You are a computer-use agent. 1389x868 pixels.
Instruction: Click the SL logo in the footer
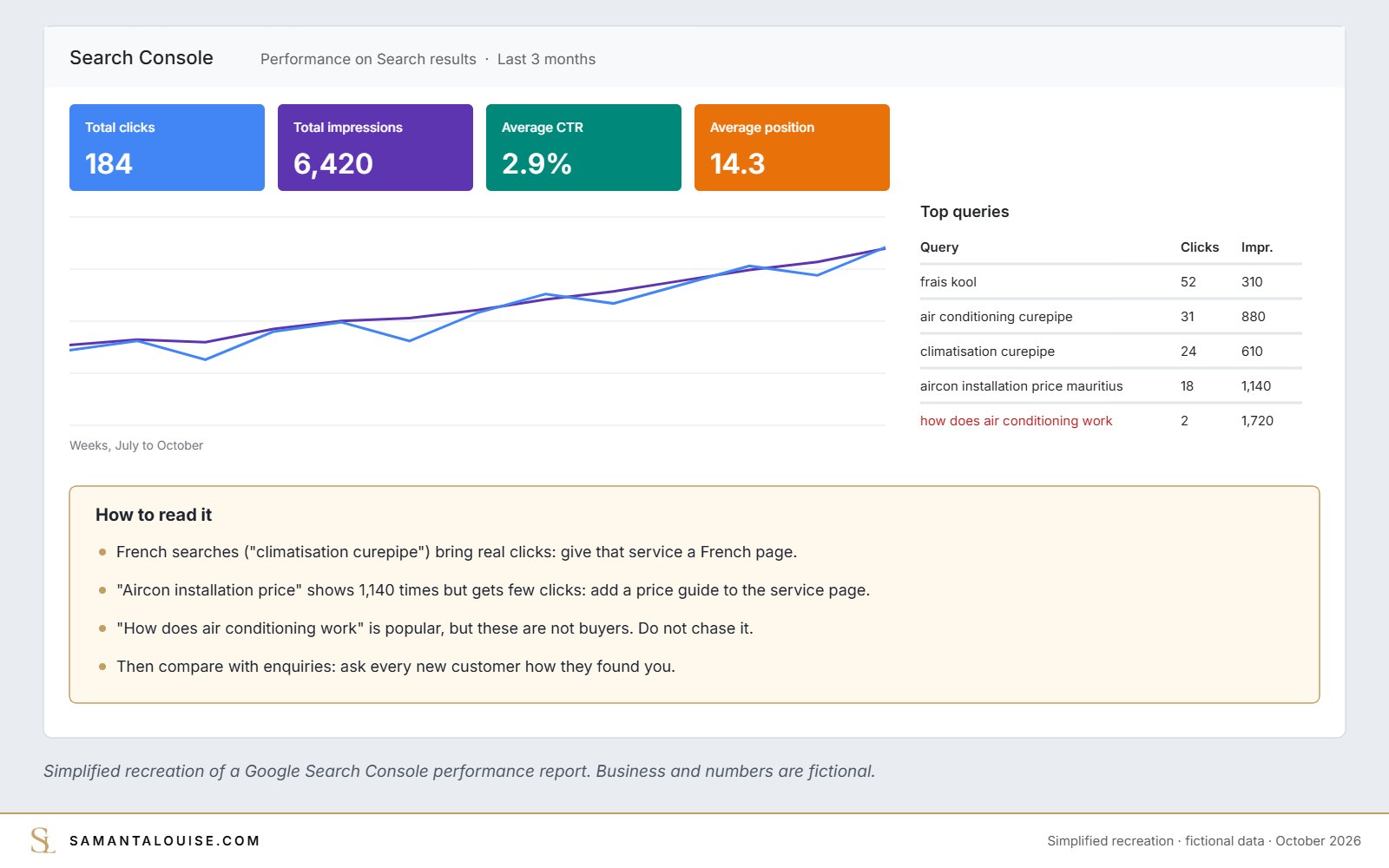pyautogui.click(x=43, y=840)
